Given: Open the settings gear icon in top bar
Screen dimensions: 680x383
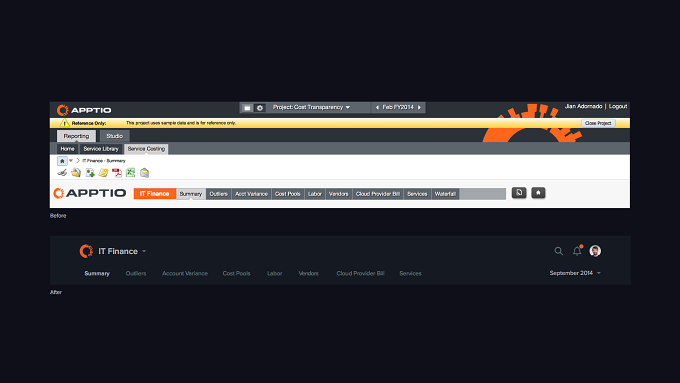Looking at the screenshot, I should coord(260,108).
